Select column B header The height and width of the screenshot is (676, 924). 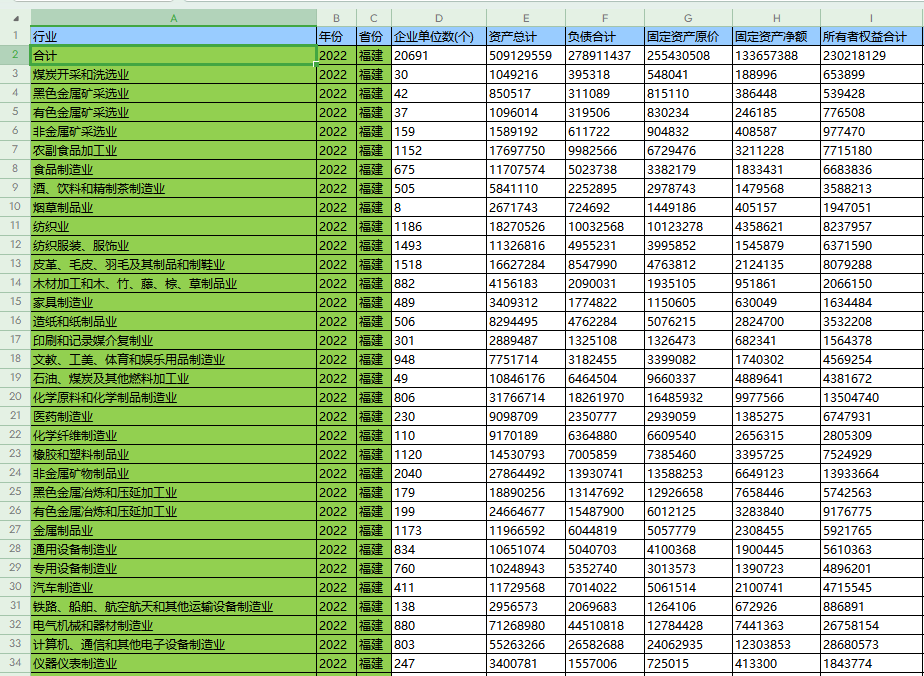coord(336,18)
